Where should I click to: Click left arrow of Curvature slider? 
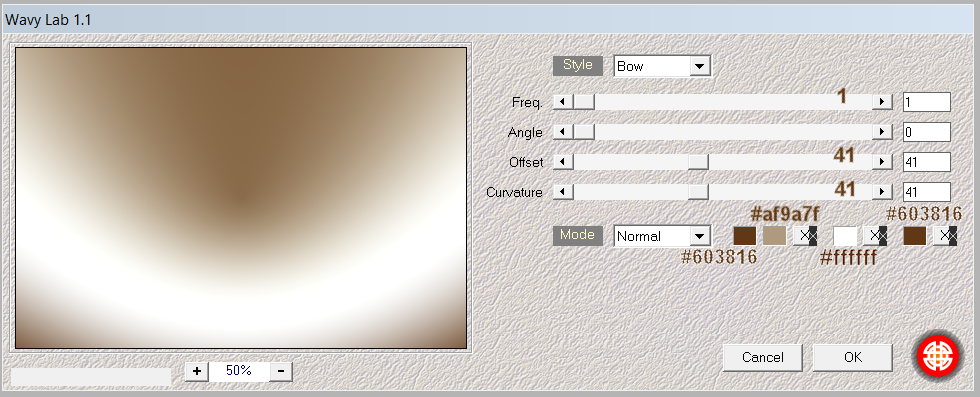563,192
